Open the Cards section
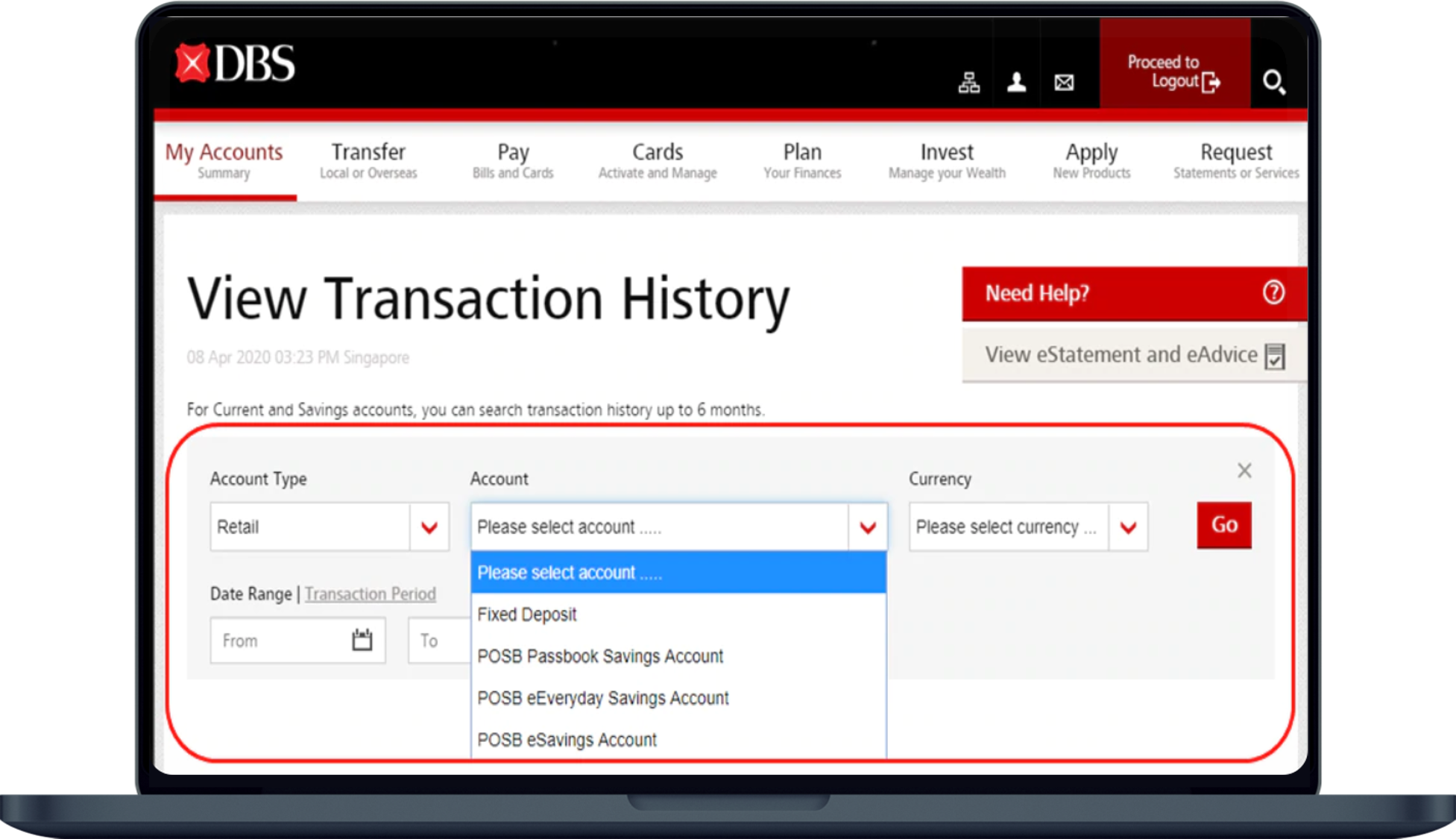 (x=657, y=159)
